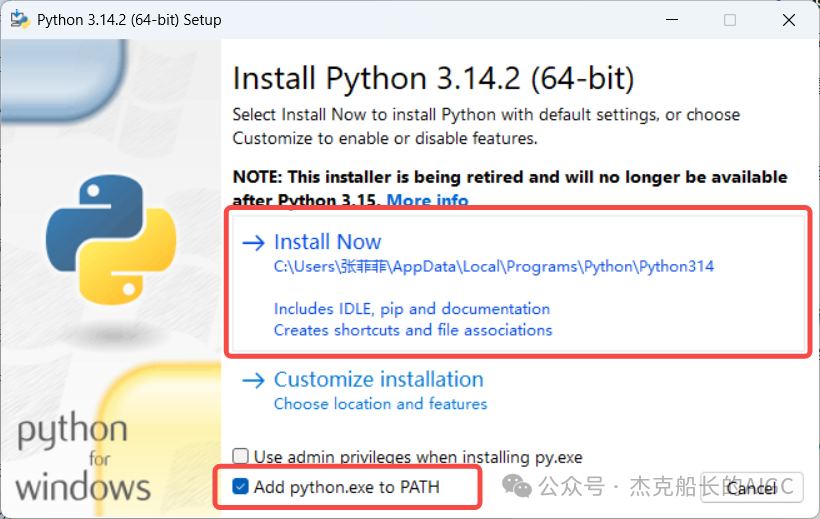Screen dimensions: 820x519
Task: Close the Python Setup window
Action: (x=789, y=20)
